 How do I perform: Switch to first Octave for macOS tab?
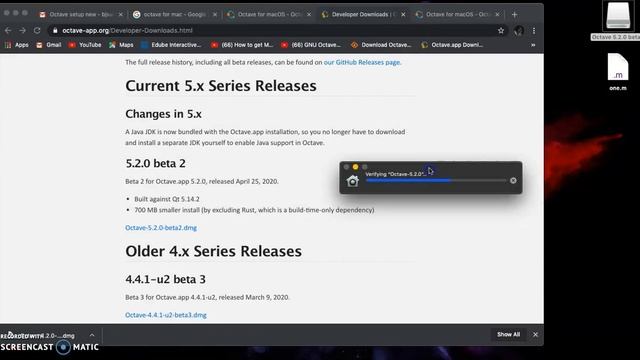(x=269, y=14)
